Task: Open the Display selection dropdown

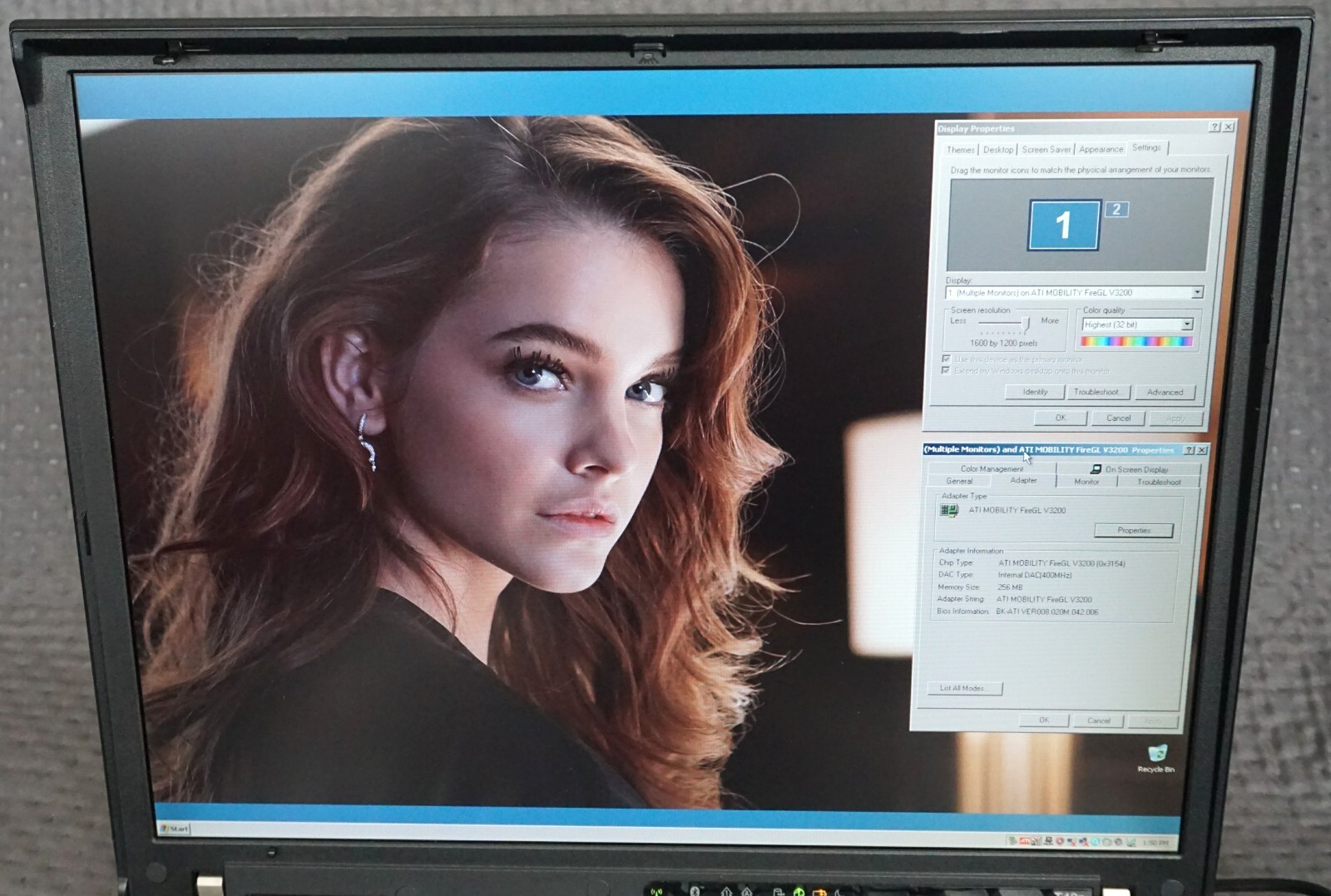Action: (x=1197, y=293)
